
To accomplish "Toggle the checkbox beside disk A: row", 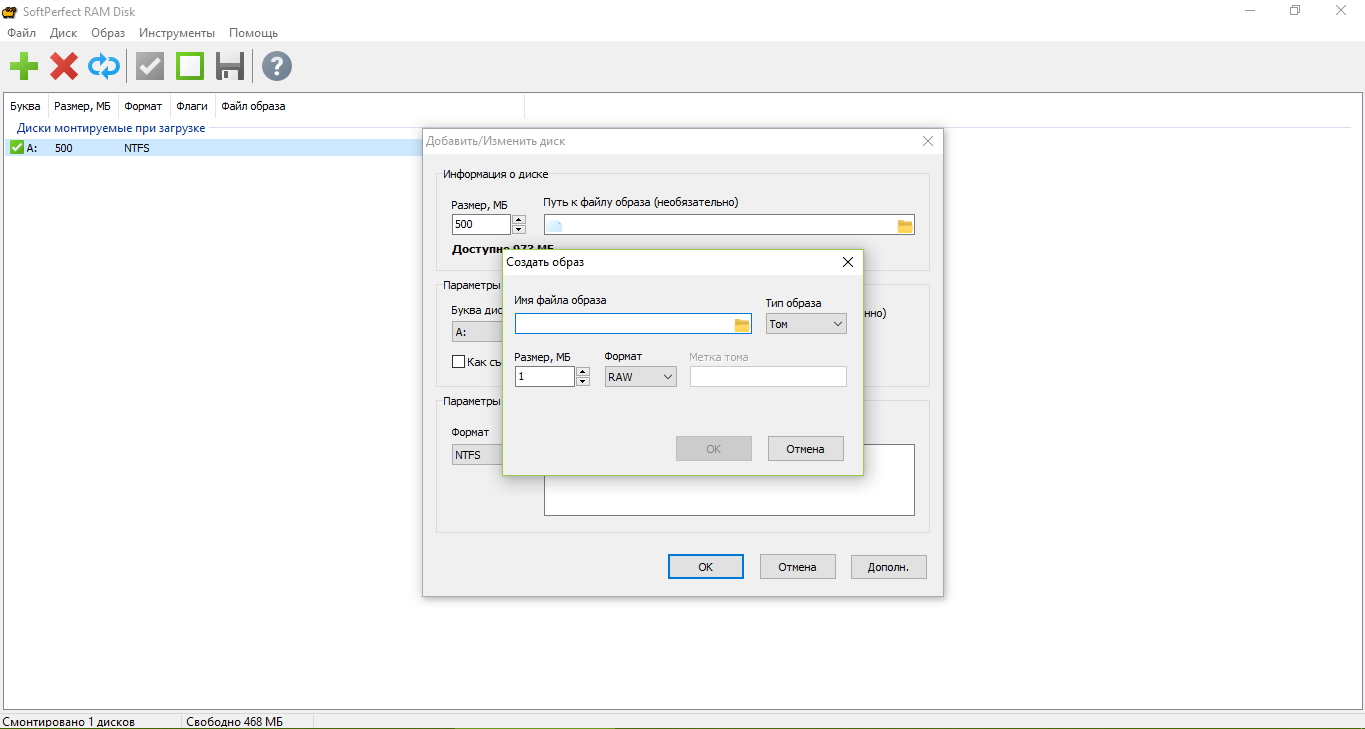I will point(16,148).
